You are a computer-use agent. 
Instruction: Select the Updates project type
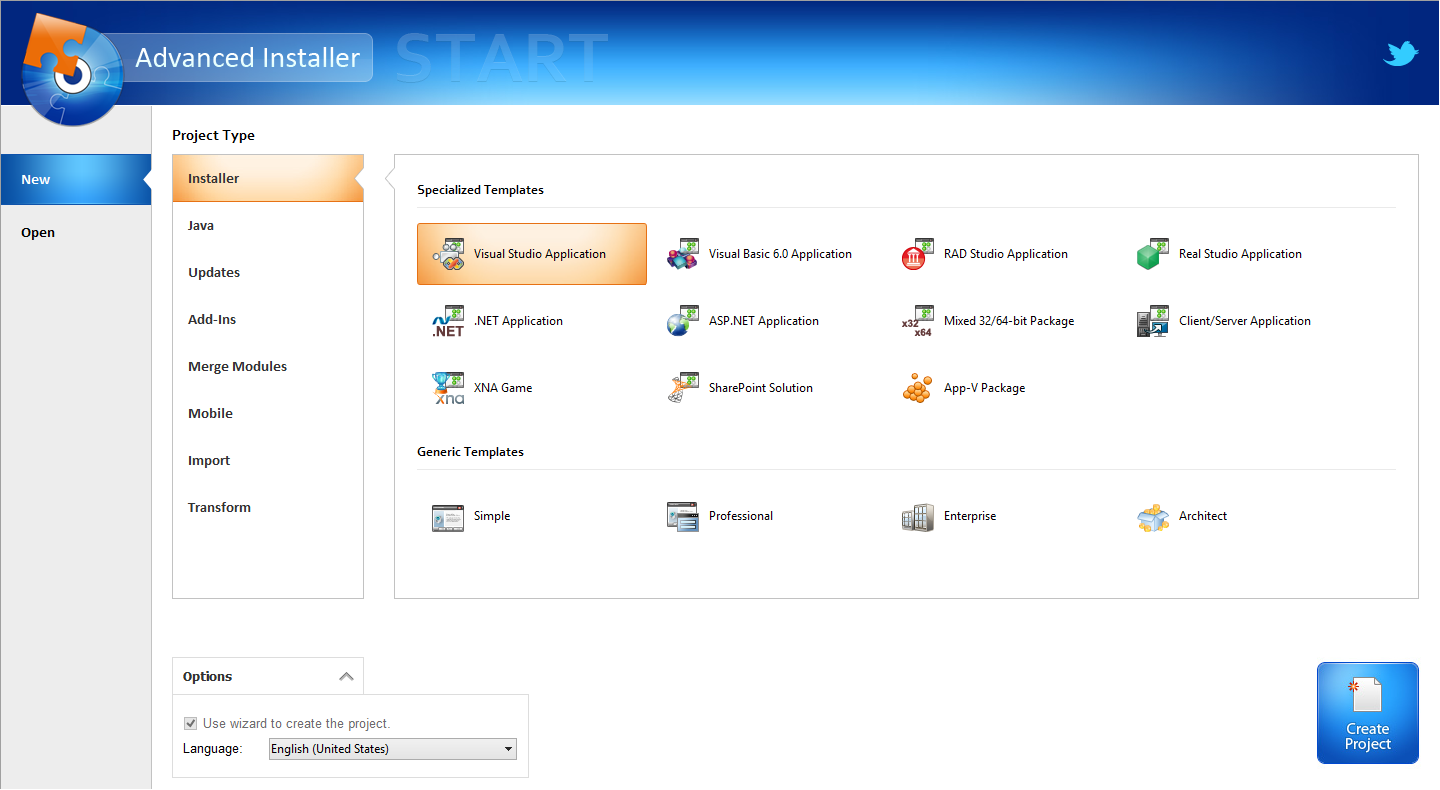pyautogui.click(x=268, y=273)
